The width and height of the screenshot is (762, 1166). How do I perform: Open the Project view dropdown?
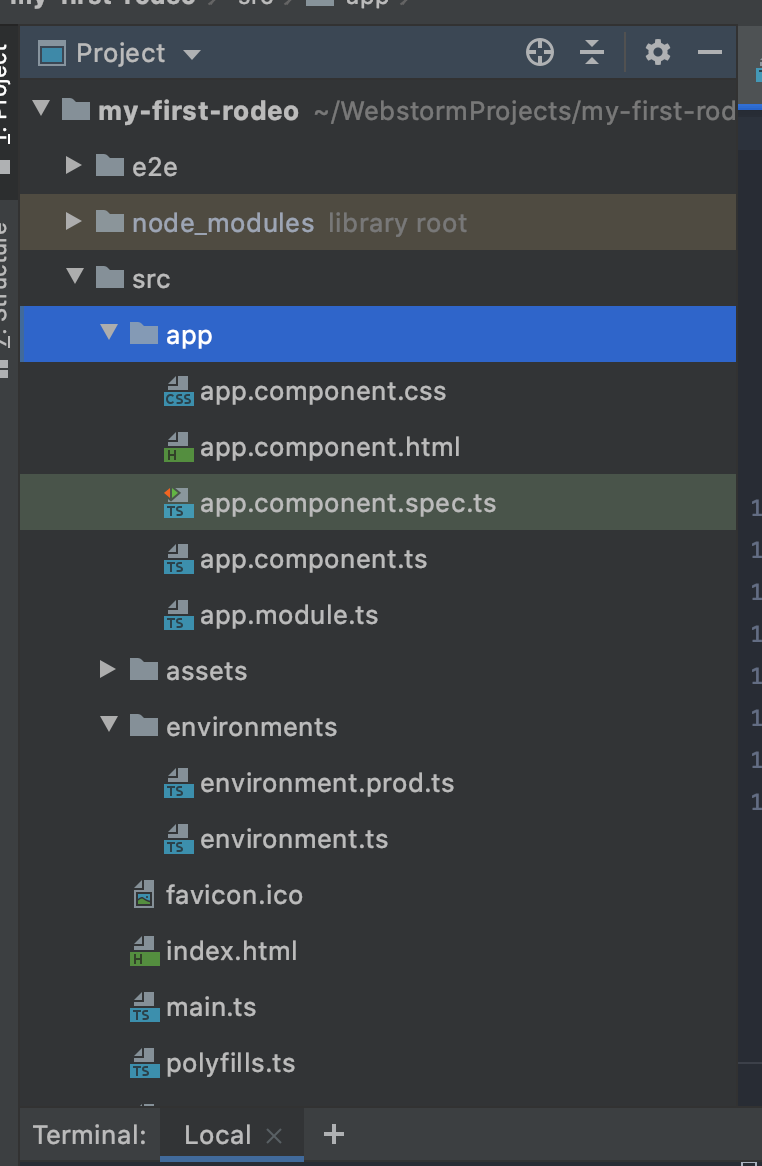(192, 54)
